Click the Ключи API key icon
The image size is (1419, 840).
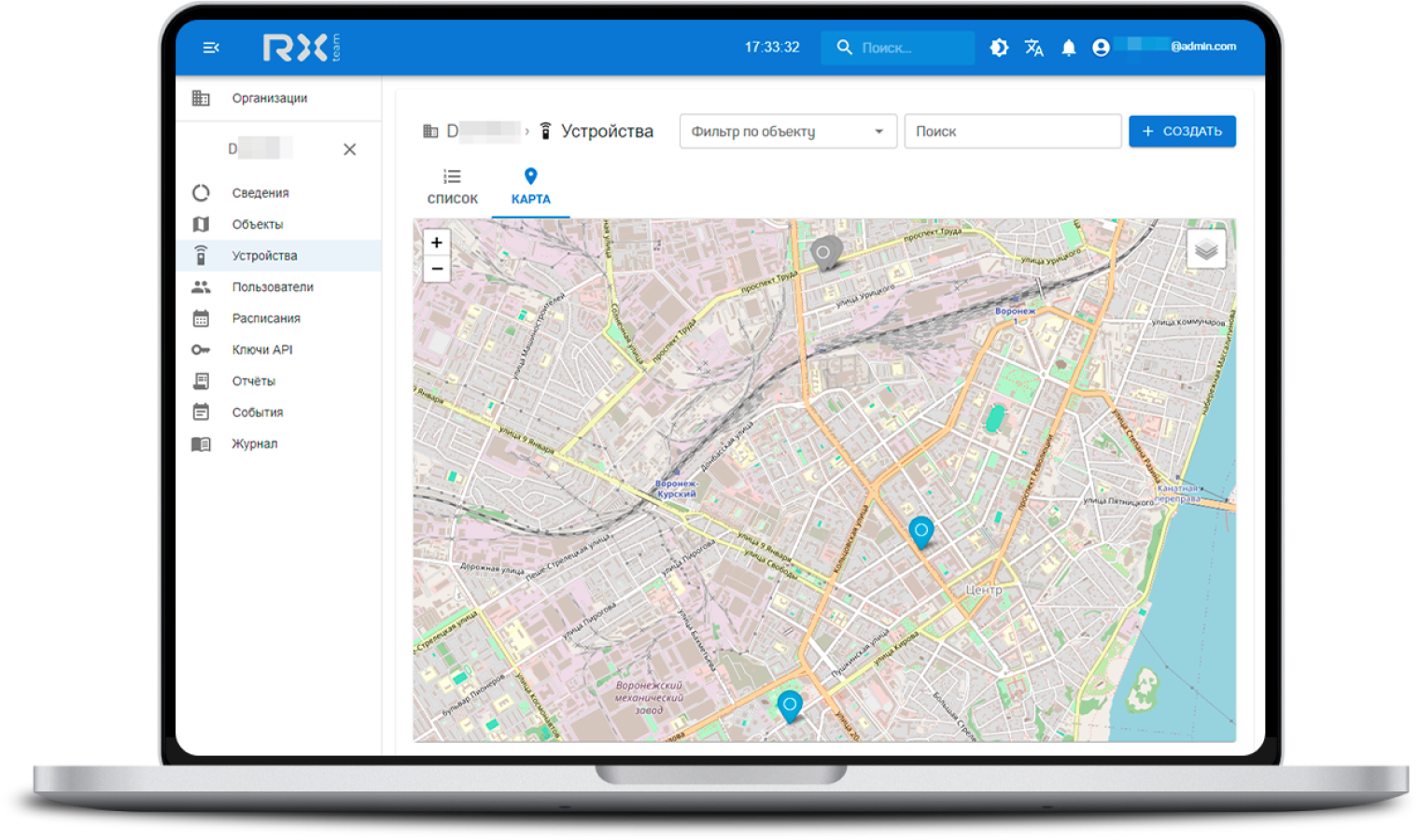click(x=201, y=350)
